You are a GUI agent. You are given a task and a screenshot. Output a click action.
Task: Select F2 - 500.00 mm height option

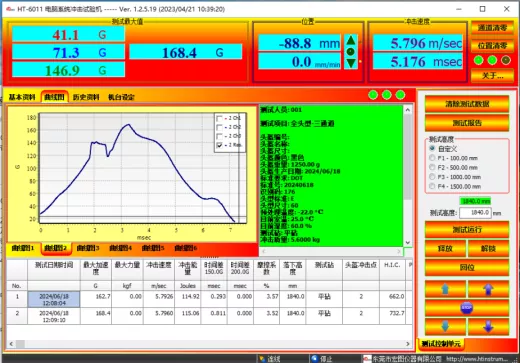tap(432, 167)
